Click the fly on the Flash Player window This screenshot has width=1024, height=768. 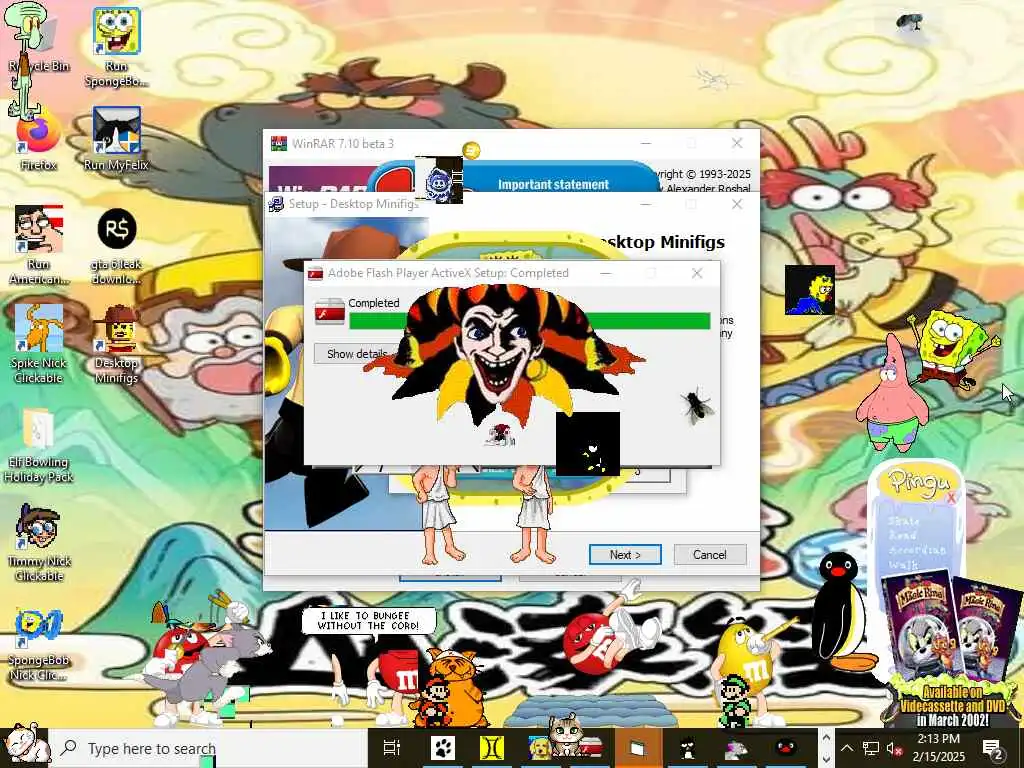[x=697, y=405]
